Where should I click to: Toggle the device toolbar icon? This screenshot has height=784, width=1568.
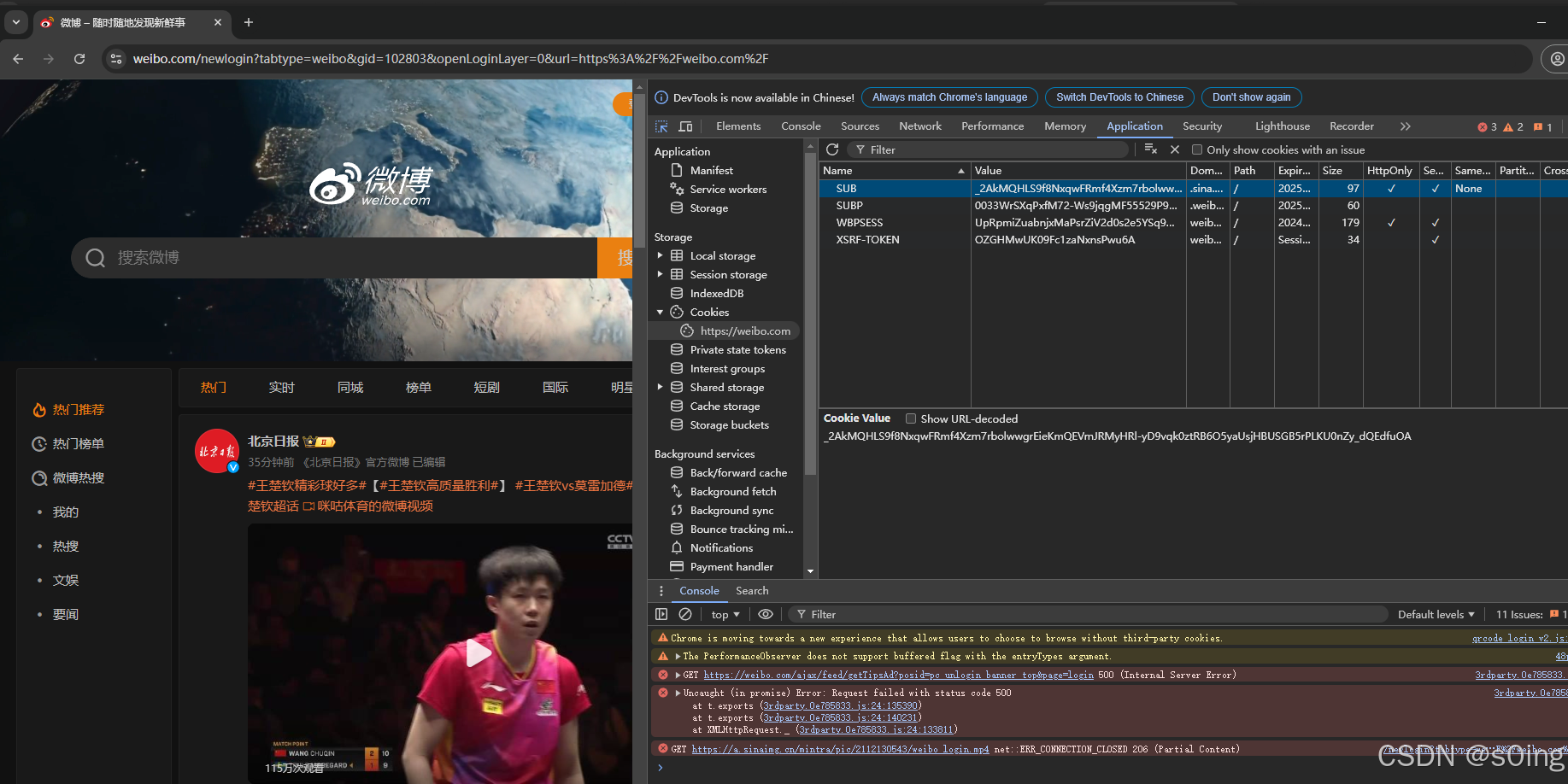click(x=685, y=126)
